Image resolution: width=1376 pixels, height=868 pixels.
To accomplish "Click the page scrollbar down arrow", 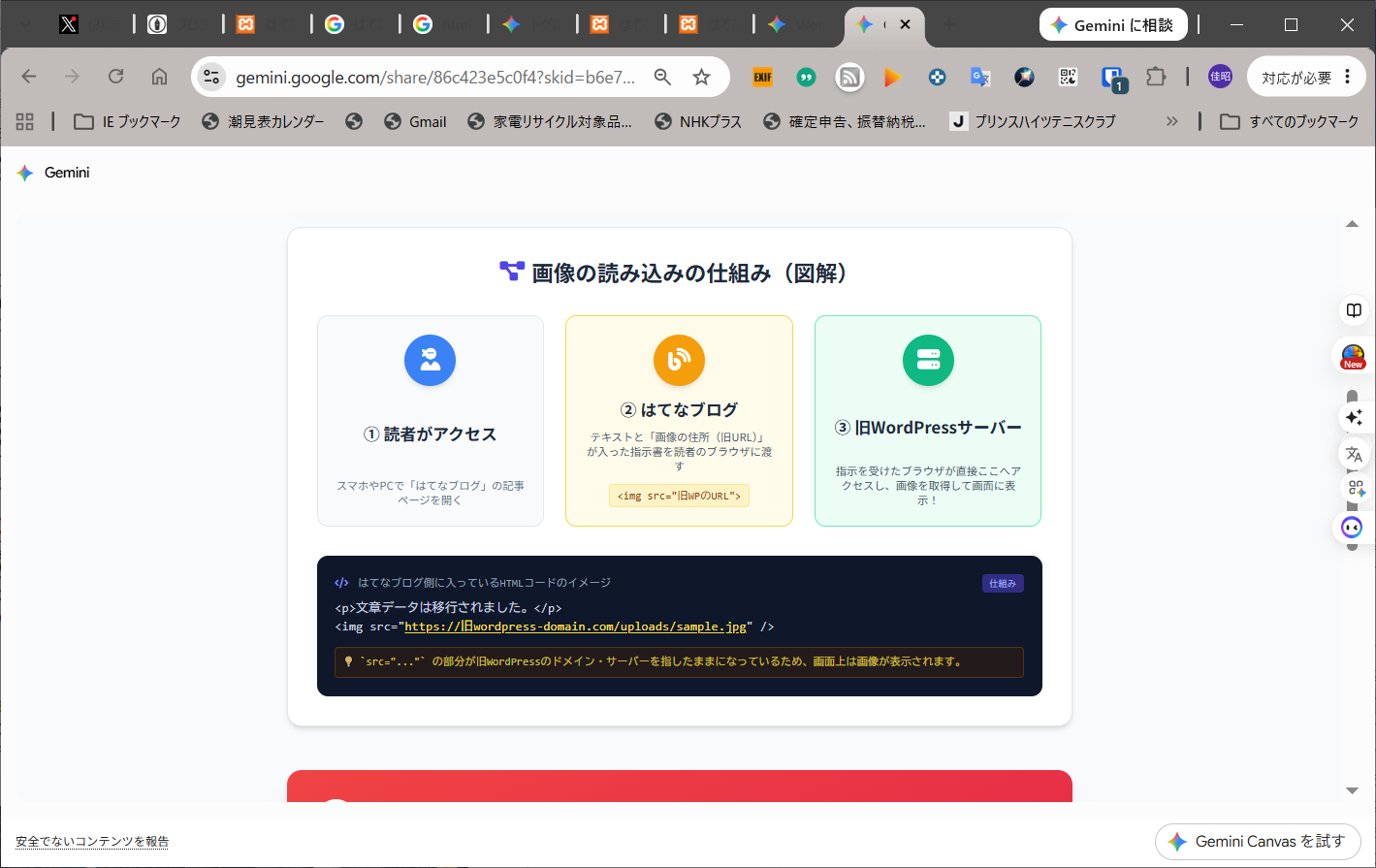I will coord(1353,790).
